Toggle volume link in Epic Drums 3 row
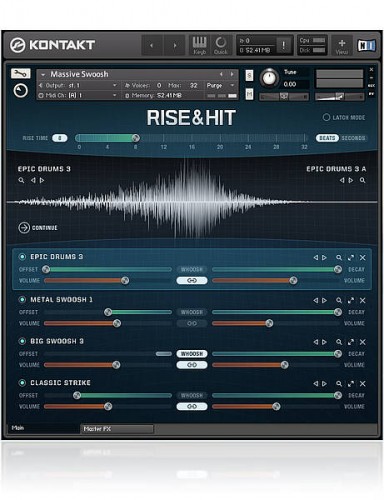Screen dimensions: 384x500 point(192,281)
